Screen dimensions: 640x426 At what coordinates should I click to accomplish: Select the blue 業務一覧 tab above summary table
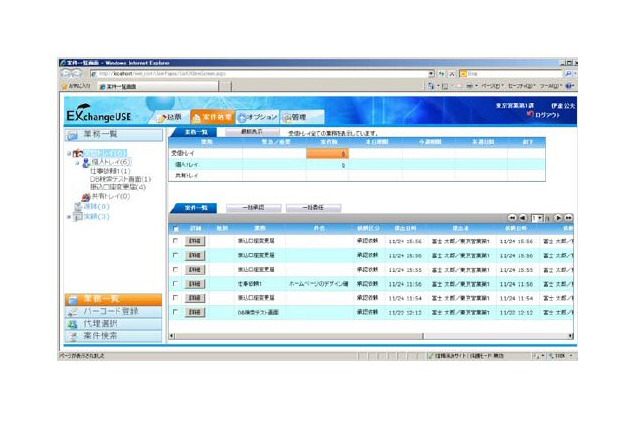click(195, 132)
